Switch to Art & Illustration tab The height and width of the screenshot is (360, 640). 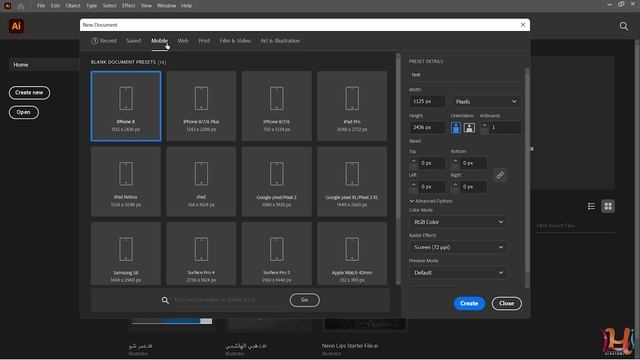pyautogui.click(x=280, y=41)
